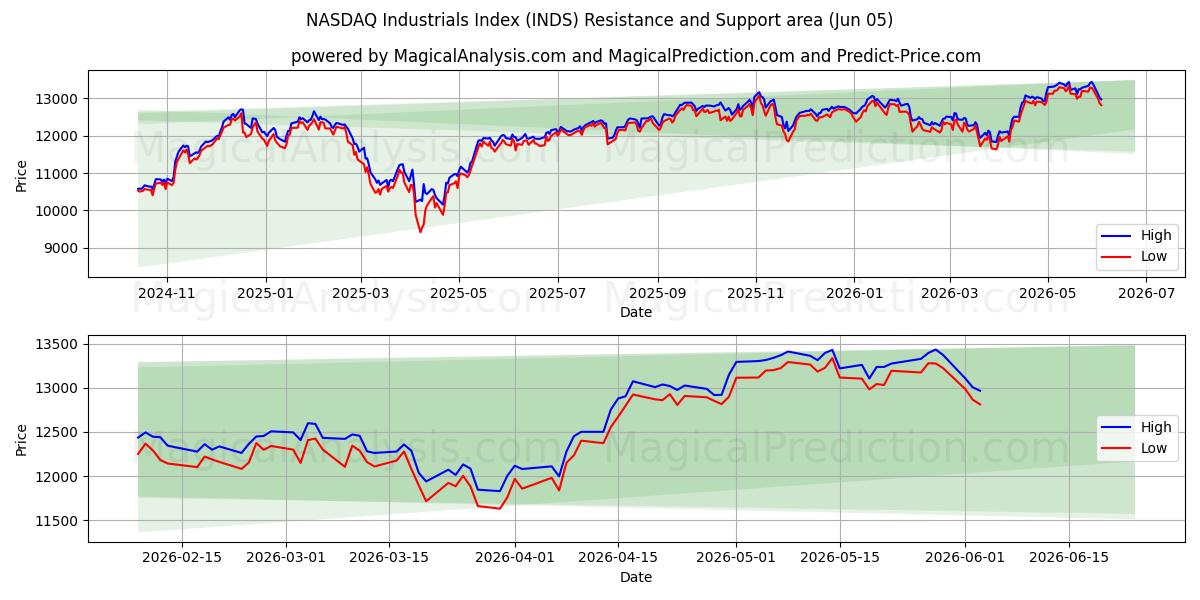
Task: Click the '2024-11' date label on the top chart
Action: [x=166, y=294]
